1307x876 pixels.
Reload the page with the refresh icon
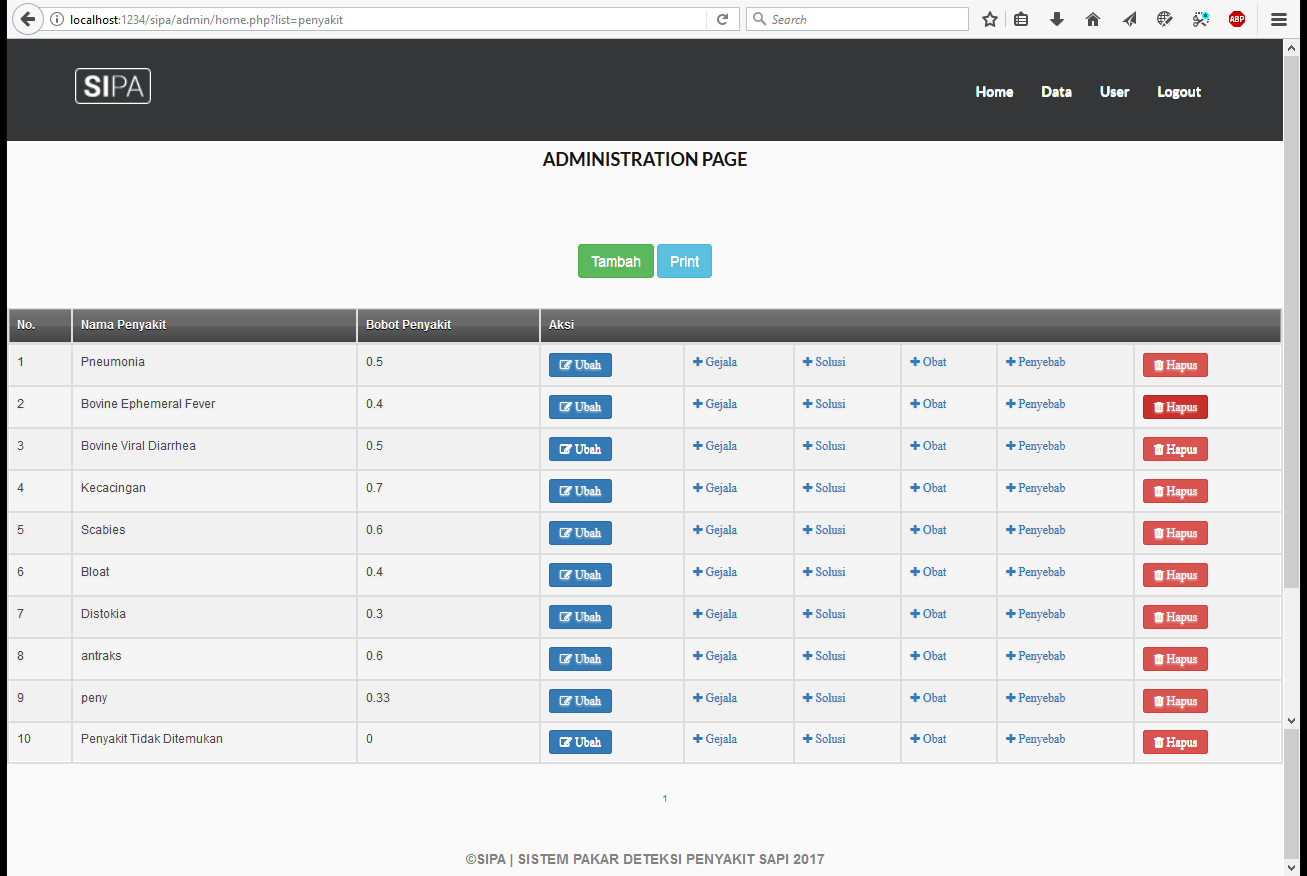pyautogui.click(x=722, y=19)
